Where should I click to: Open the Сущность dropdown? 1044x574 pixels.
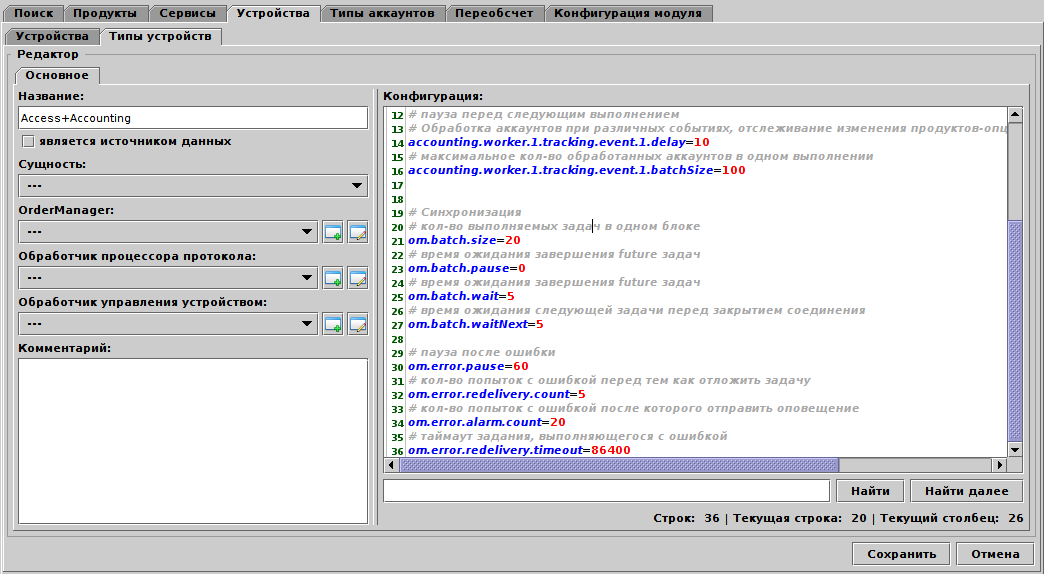tap(193, 186)
